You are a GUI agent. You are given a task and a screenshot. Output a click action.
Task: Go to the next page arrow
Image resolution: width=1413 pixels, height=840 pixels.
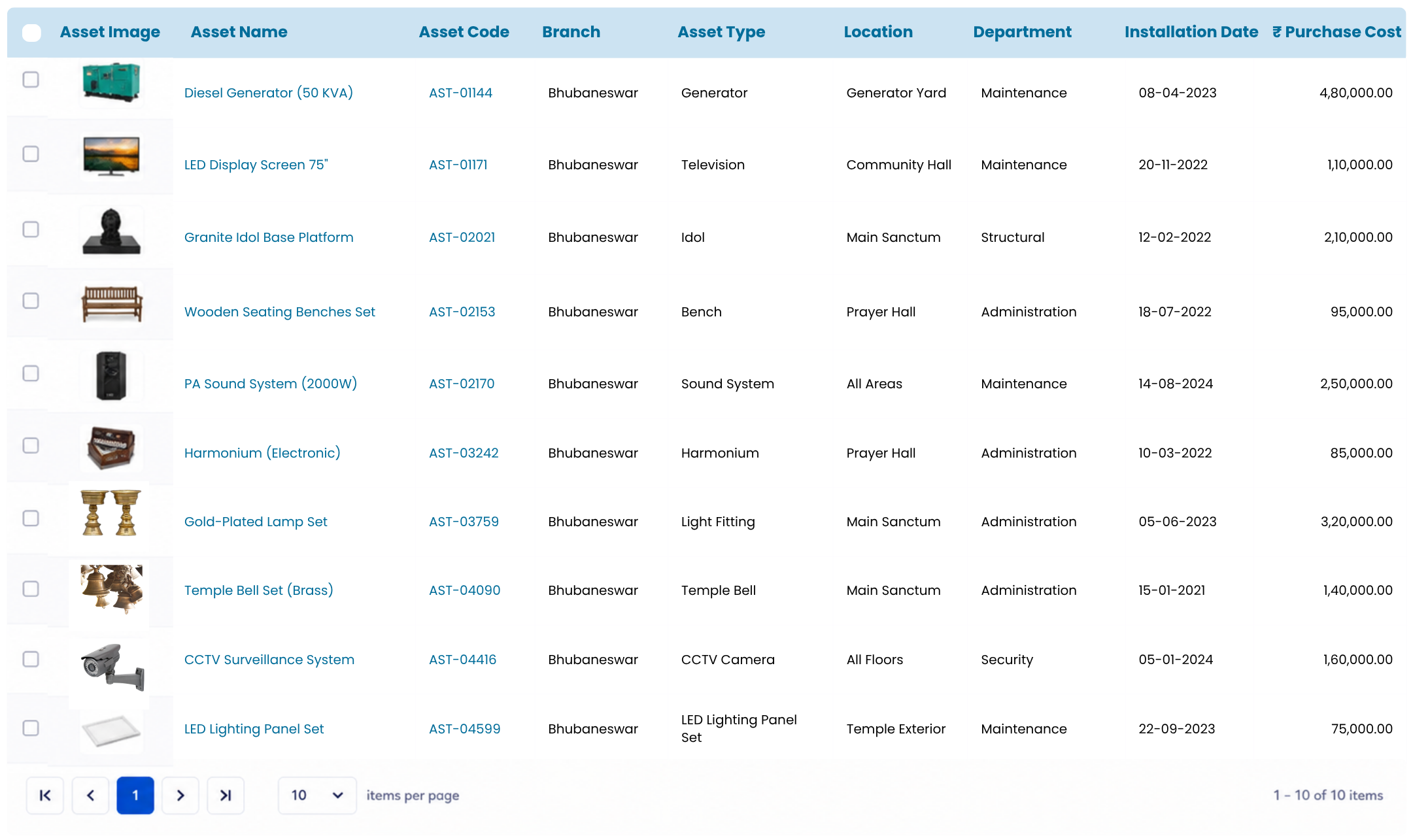(180, 795)
